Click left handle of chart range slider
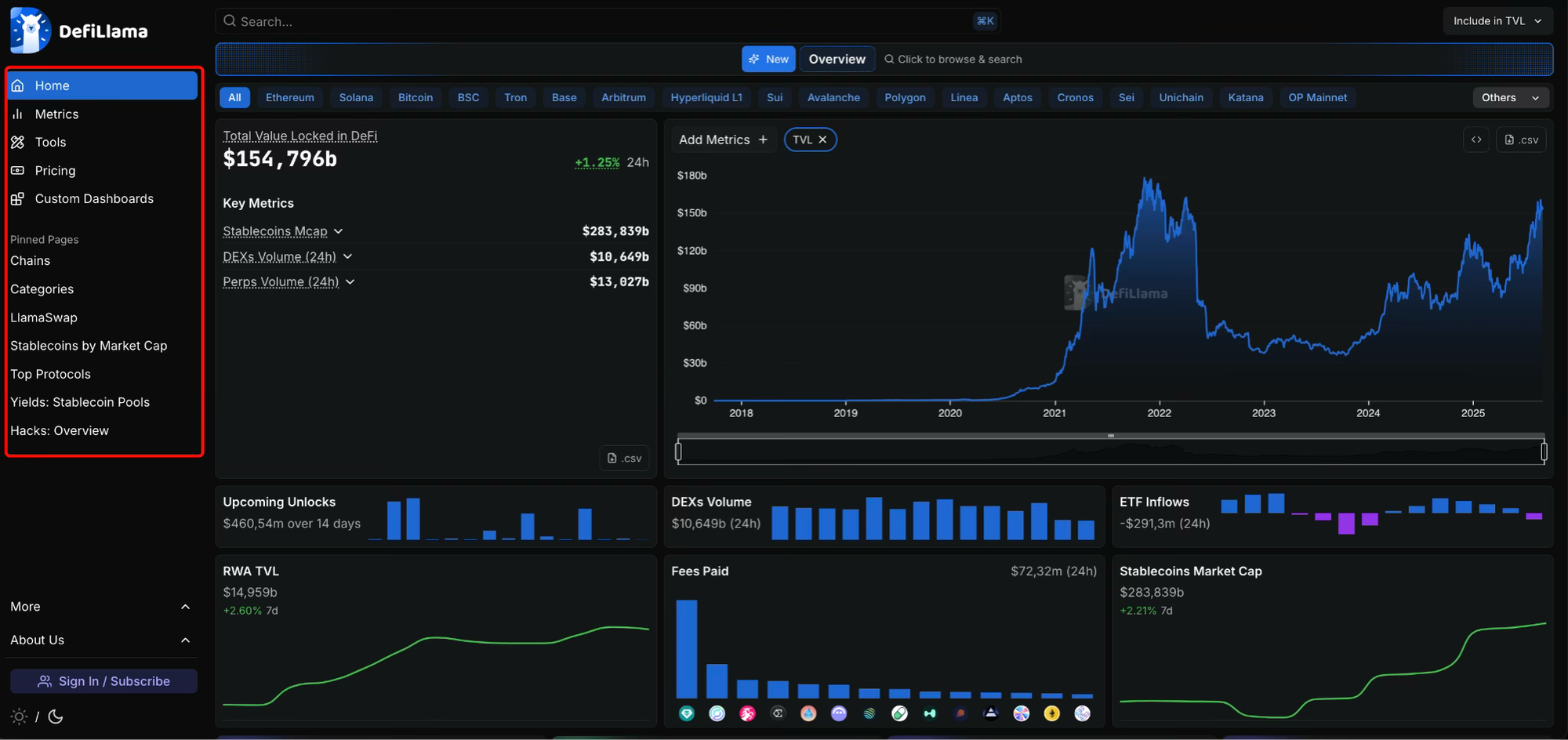Image resolution: width=1568 pixels, height=740 pixels. (678, 452)
